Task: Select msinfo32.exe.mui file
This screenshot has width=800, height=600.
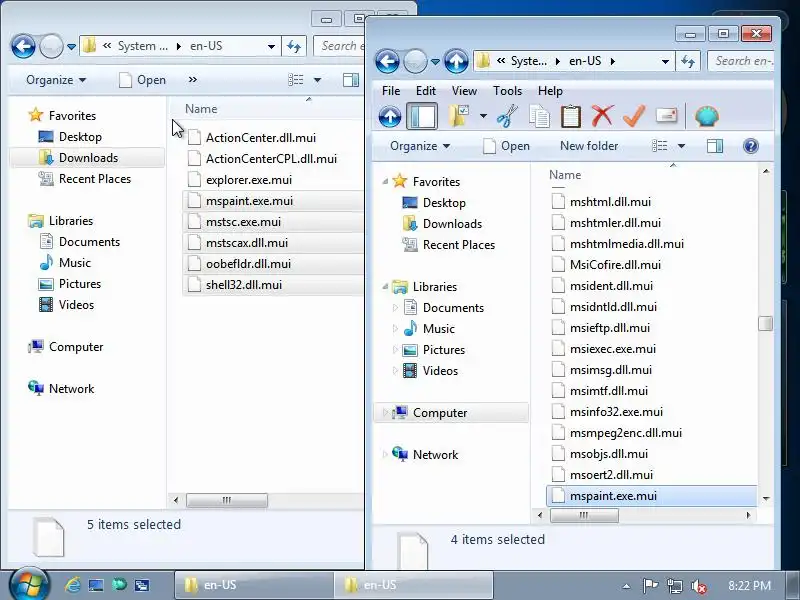Action: [x=616, y=412]
